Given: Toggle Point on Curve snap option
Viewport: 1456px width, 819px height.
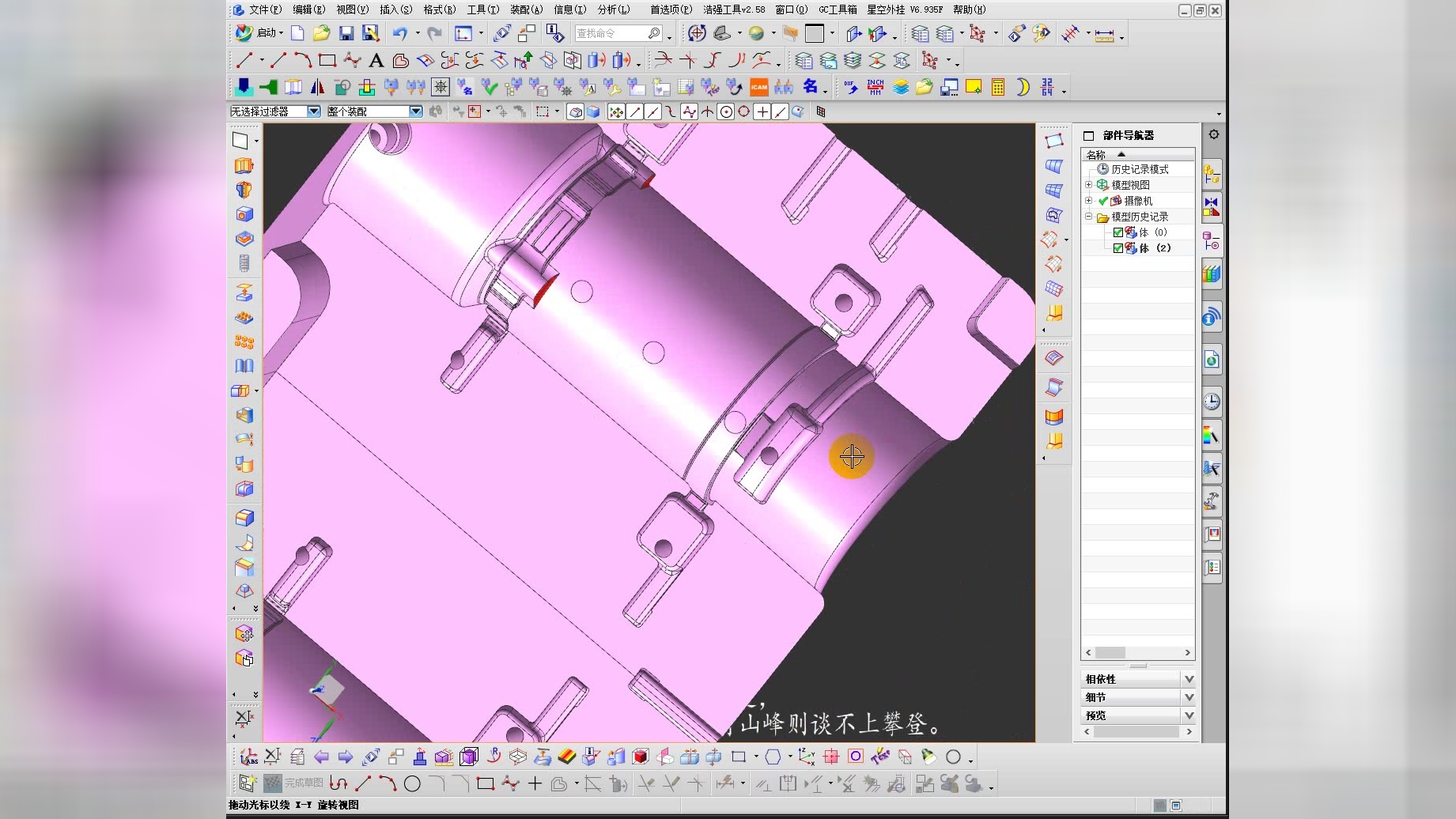Looking at the screenshot, I should (781, 111).
